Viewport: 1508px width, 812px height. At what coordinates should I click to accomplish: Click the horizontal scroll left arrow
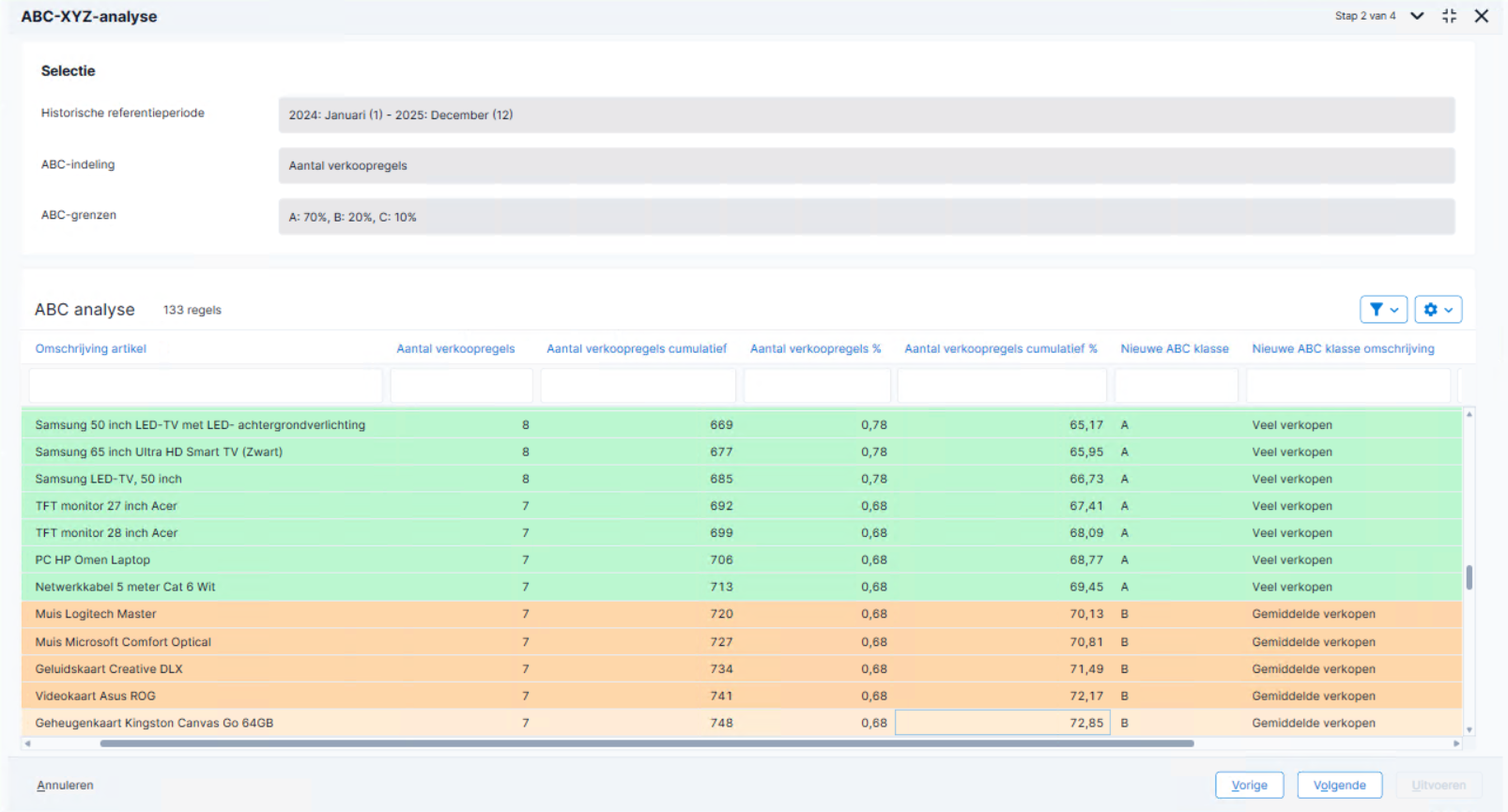(27, 743)
